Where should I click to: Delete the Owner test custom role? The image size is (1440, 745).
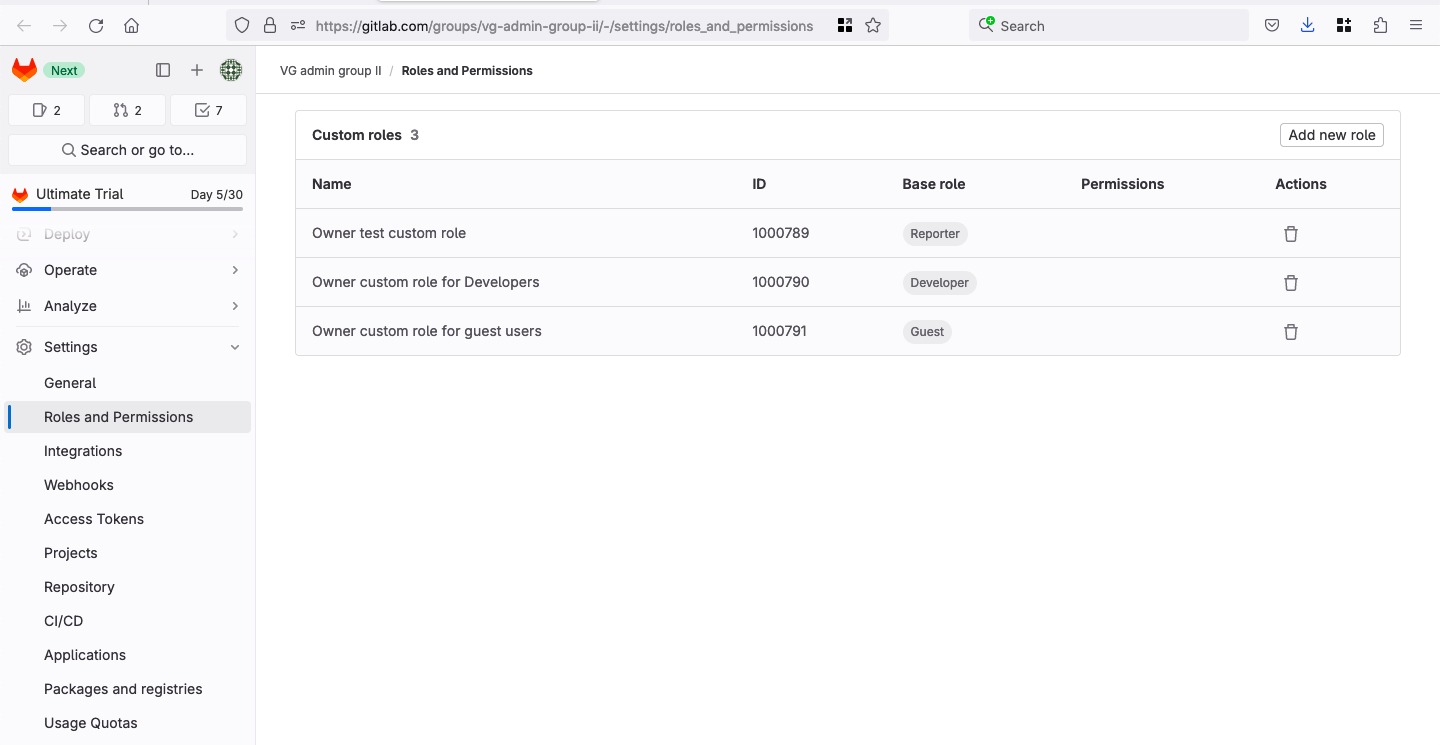(x=1290, y=234)
